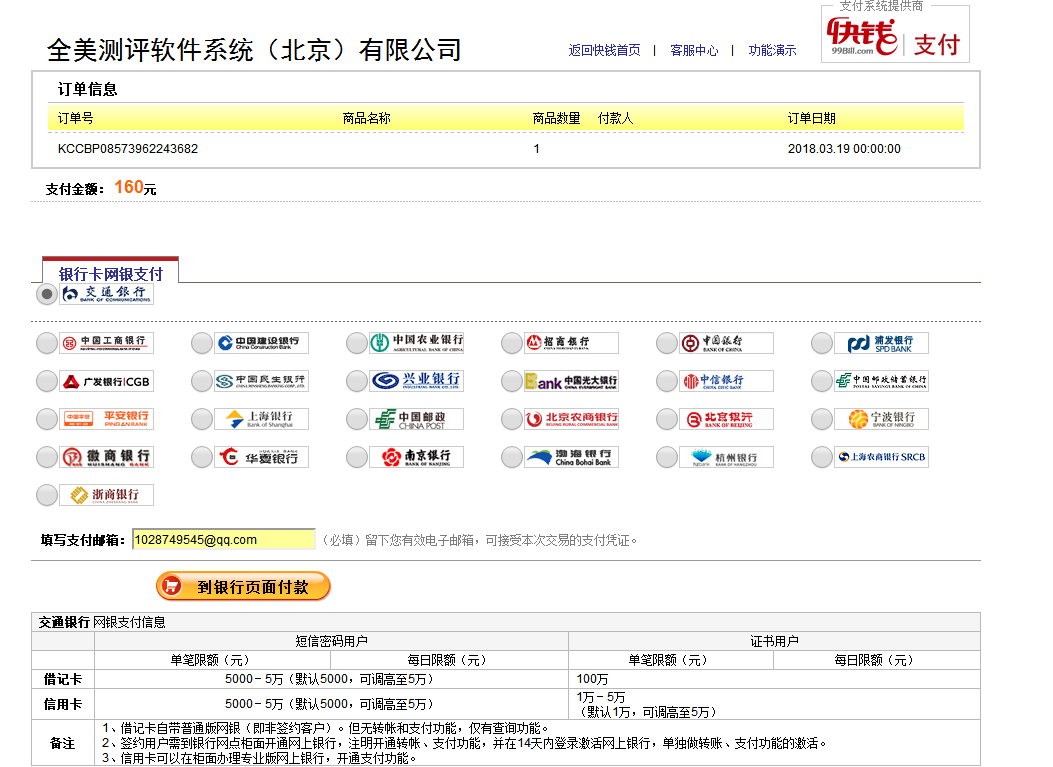Image resolution: width=1053 pixels, height=767 pixels.
Task: Choose the 上海银行 radio button
Action: 201,419
